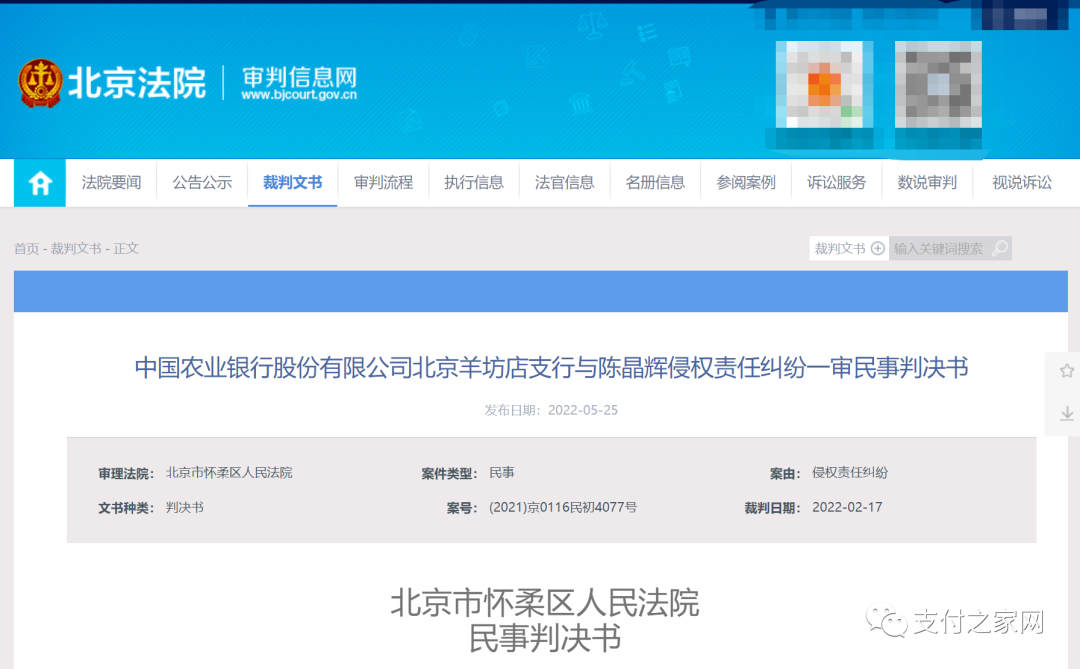Open the 法官信息 menu
The height and width of the screenshot is (669, 1080).
[x=564, y=183]
